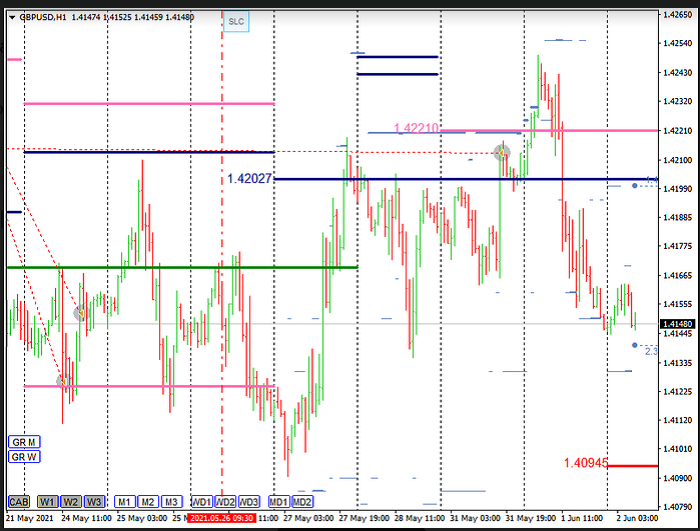
Task: Click the red 2021.05.26 09:30 time marker
Action: tap(220, 519)
